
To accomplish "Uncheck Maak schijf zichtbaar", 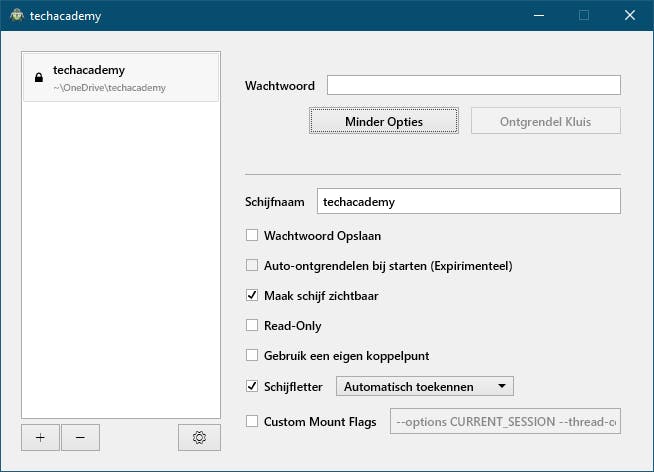I will [252, 296].
